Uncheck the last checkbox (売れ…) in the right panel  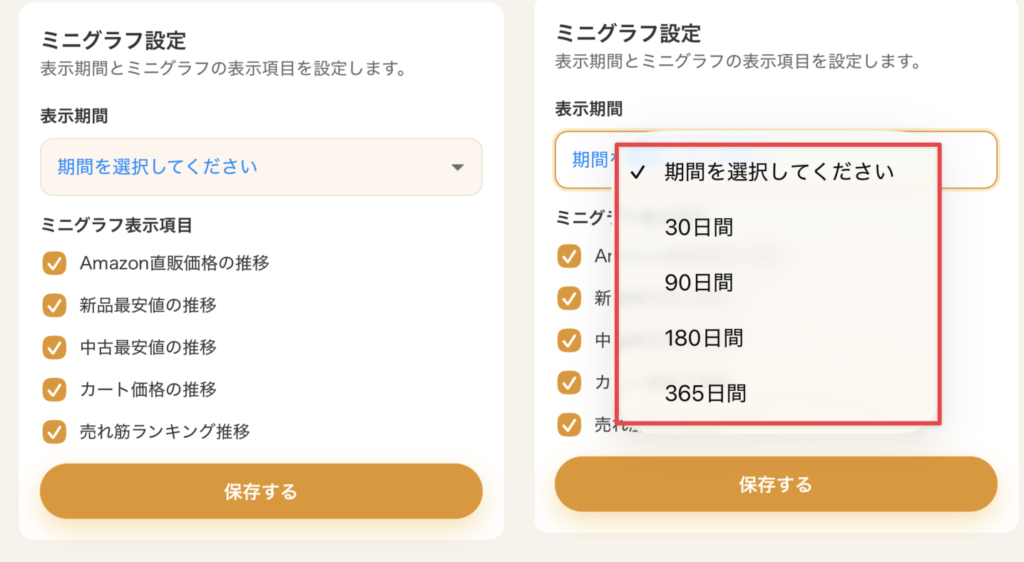[x=569, y=424]
